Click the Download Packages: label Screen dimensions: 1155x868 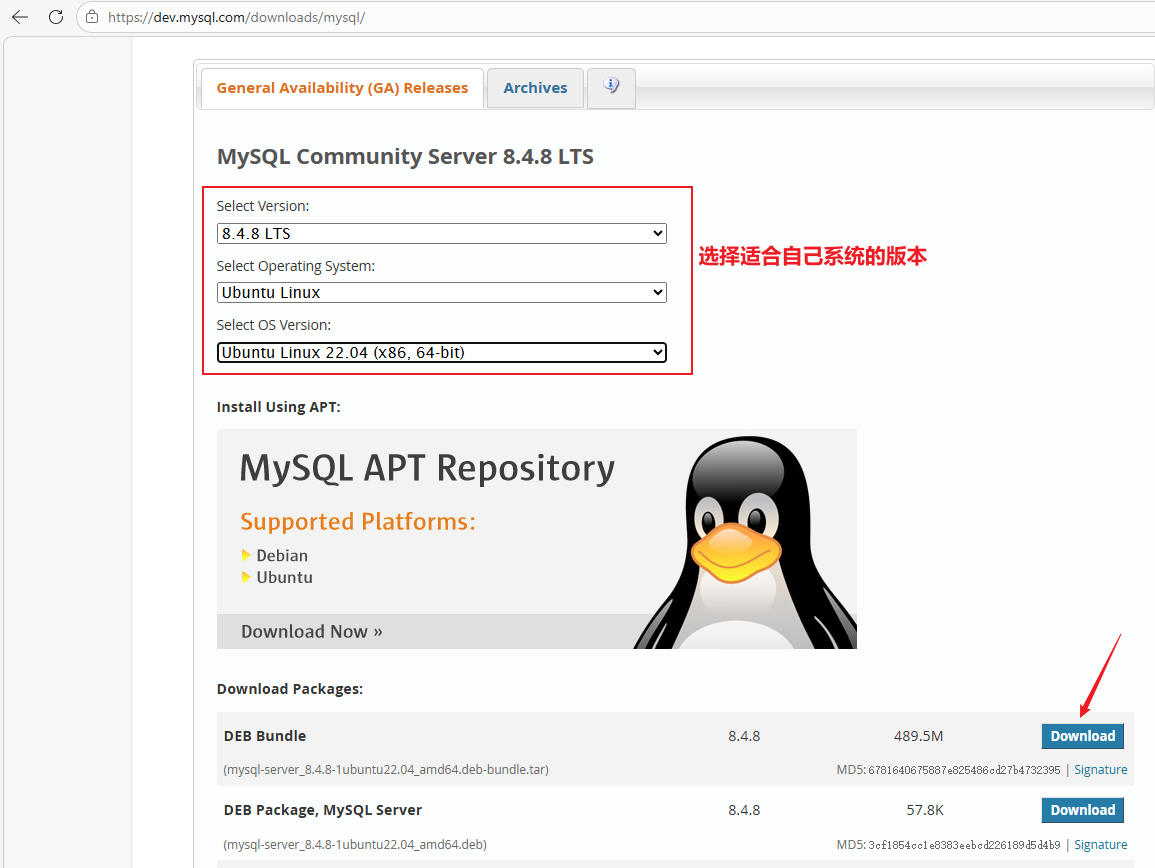(x=289, y=689)
